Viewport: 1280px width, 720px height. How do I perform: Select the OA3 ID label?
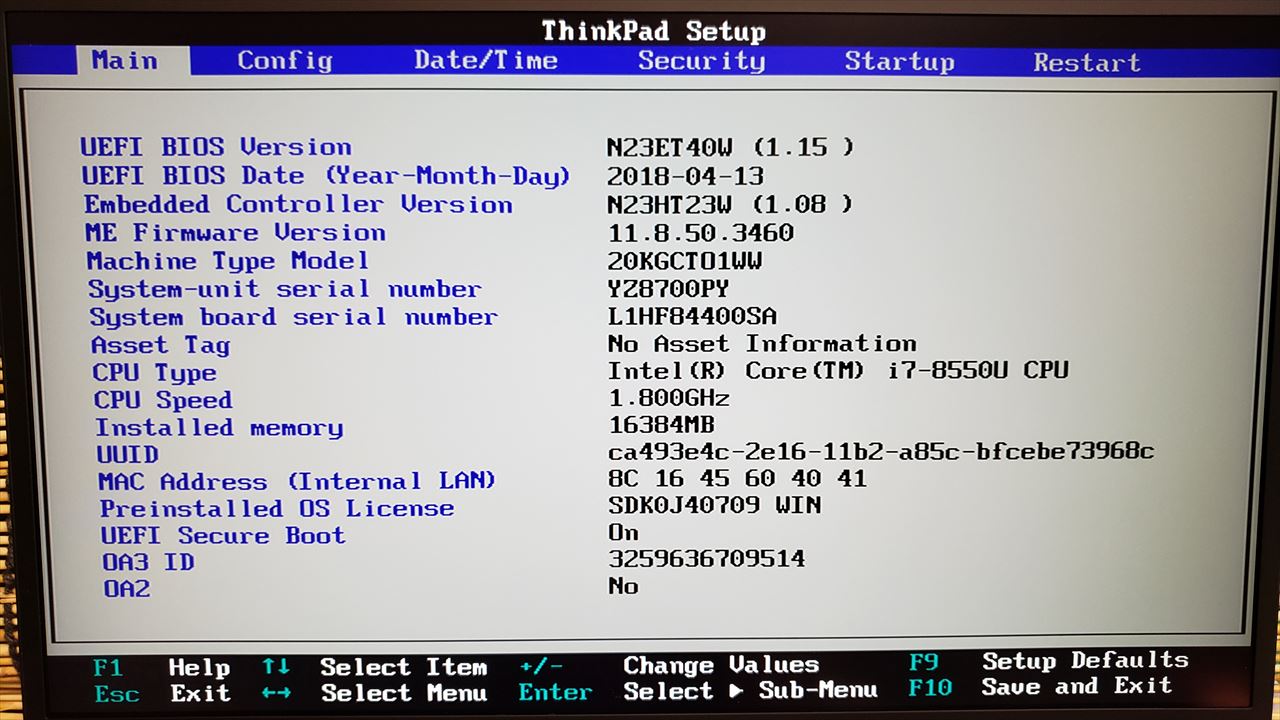tap(148, 562)
